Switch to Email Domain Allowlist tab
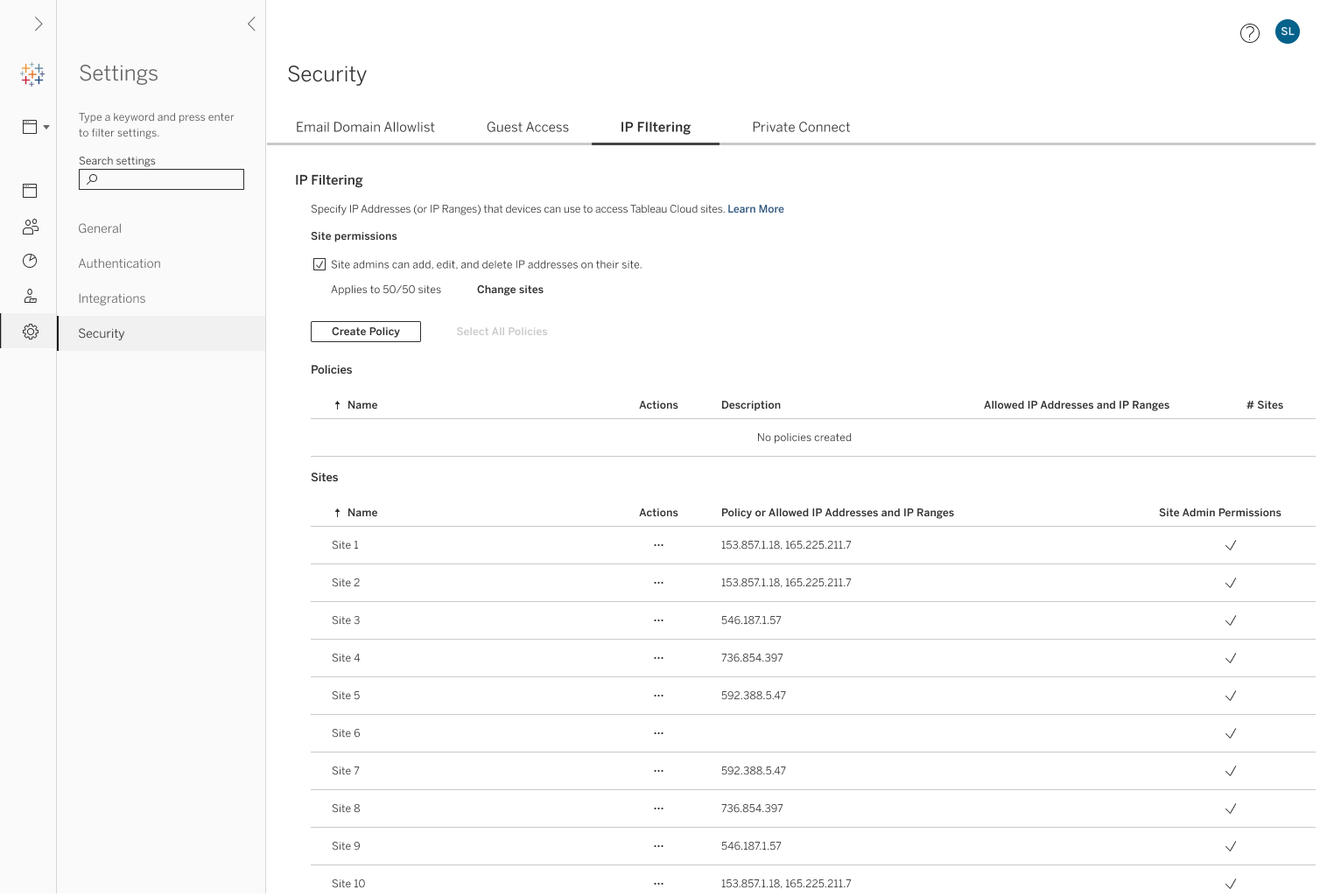This screenshot has height=896, width=1327. (x=365, y=127)
